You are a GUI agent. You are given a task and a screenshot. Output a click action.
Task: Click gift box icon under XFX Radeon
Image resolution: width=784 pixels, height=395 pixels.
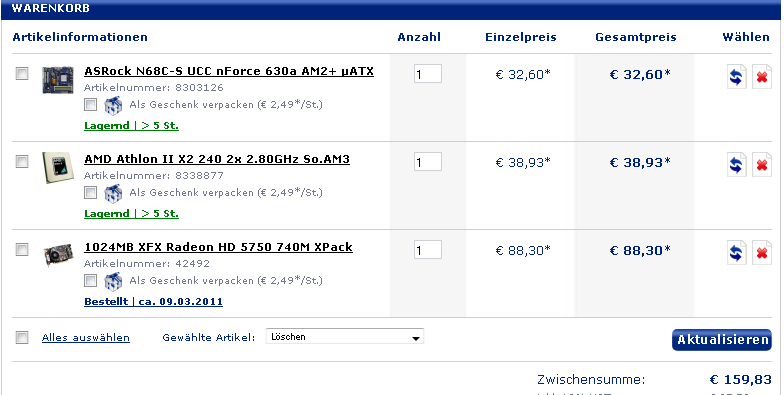coord(113,282)
